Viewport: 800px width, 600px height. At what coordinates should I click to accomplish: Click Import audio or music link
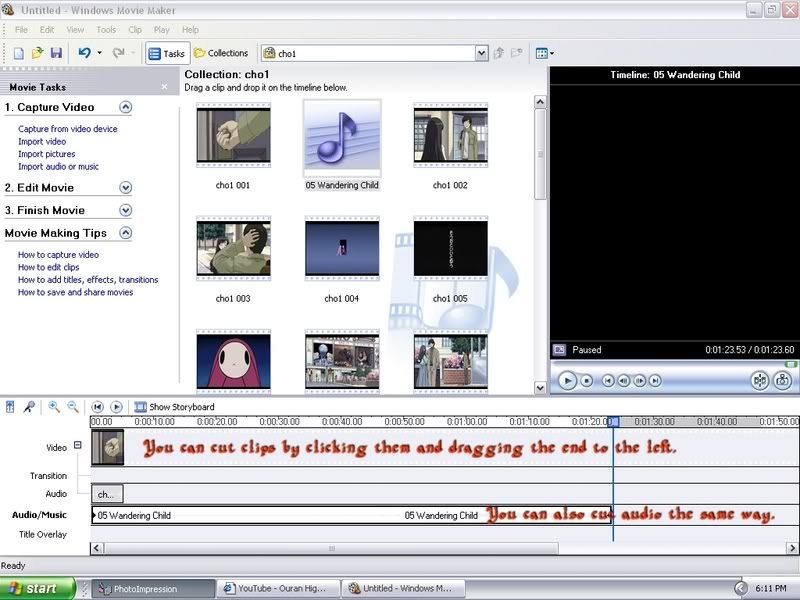(x=58, y=166)
